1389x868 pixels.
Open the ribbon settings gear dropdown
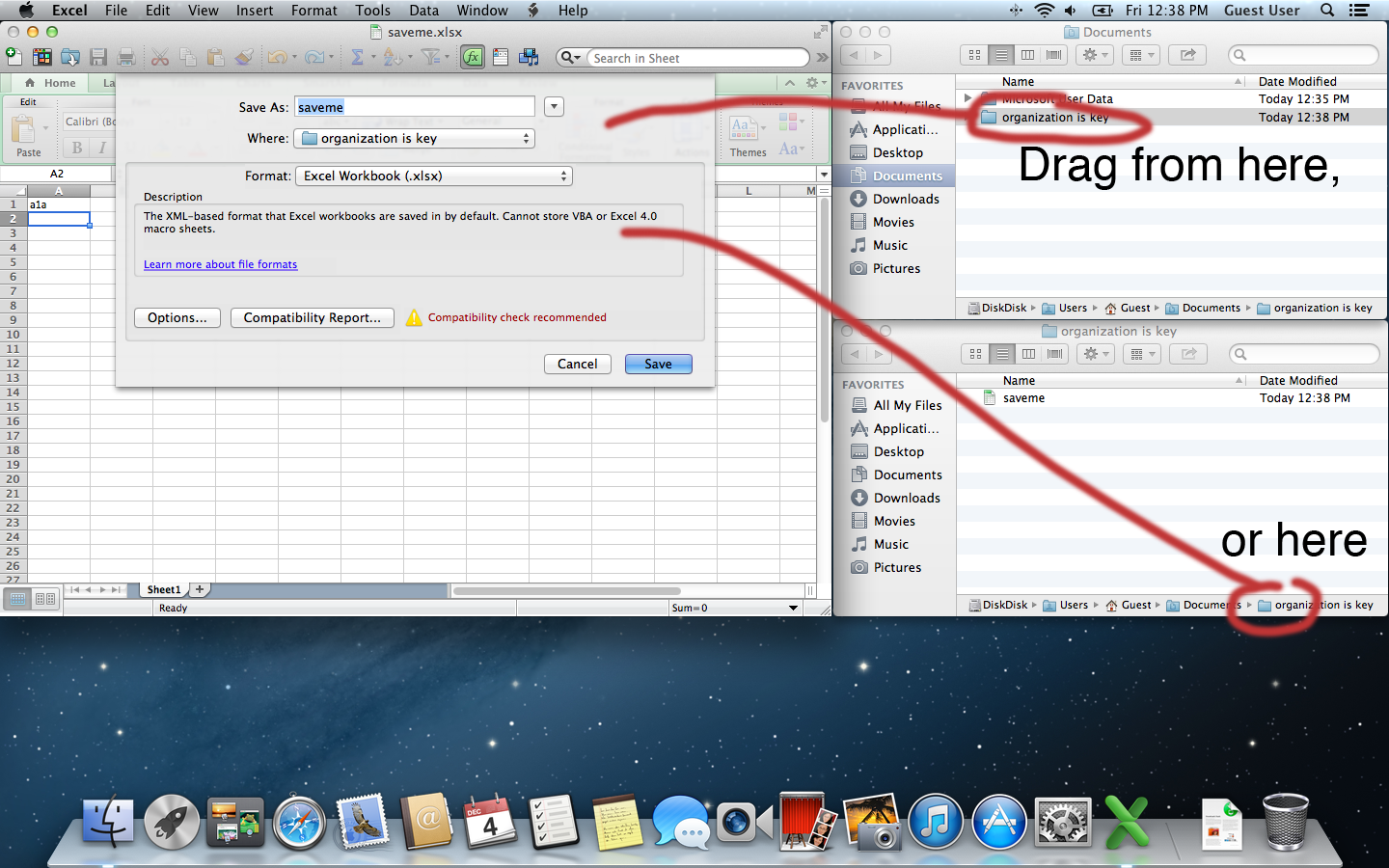pyautogui.click(x=816, y=83)
